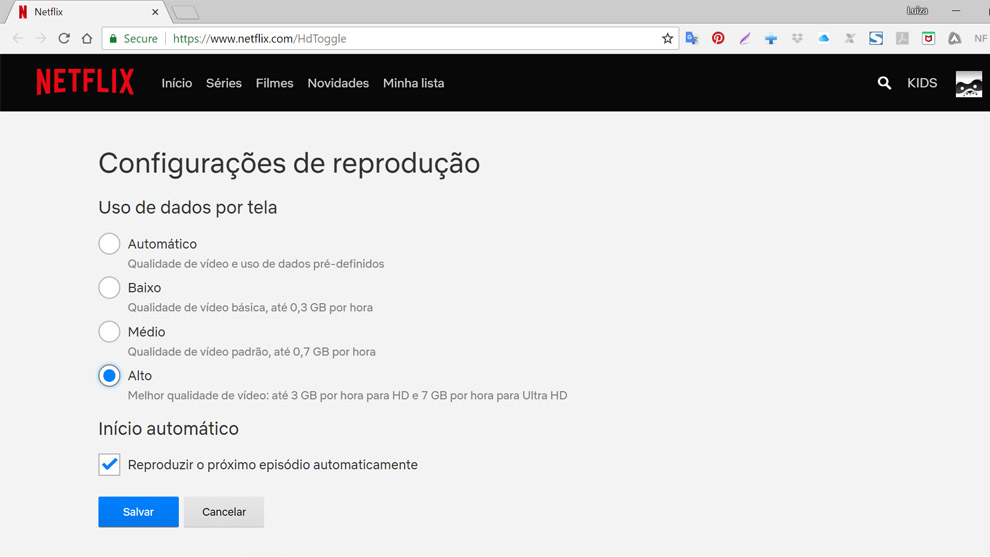Click text 'Qualidade de vídeo e uso de dados pré-definidos'
The width and height of the screenshot is (990, 557).
(x=256, y=264)
